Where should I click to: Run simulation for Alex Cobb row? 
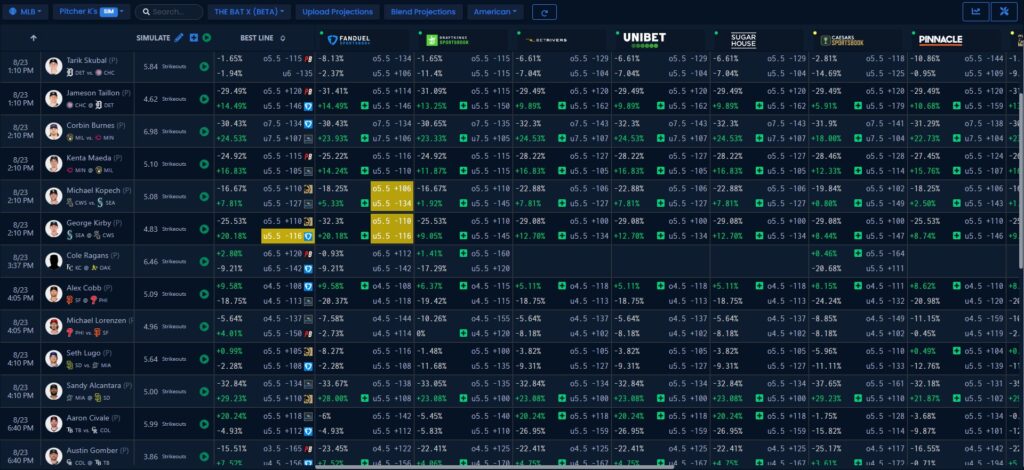[x=204, y=294]
